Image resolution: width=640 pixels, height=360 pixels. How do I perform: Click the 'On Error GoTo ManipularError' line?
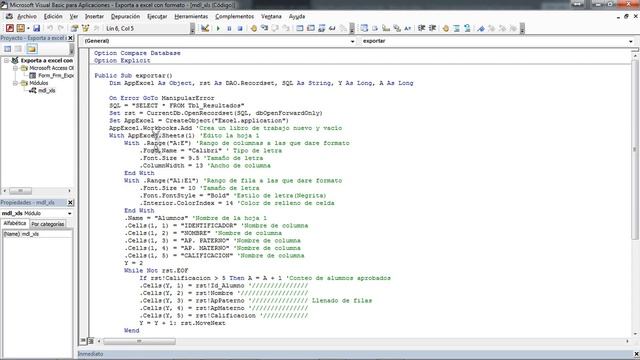click(162, 98)
